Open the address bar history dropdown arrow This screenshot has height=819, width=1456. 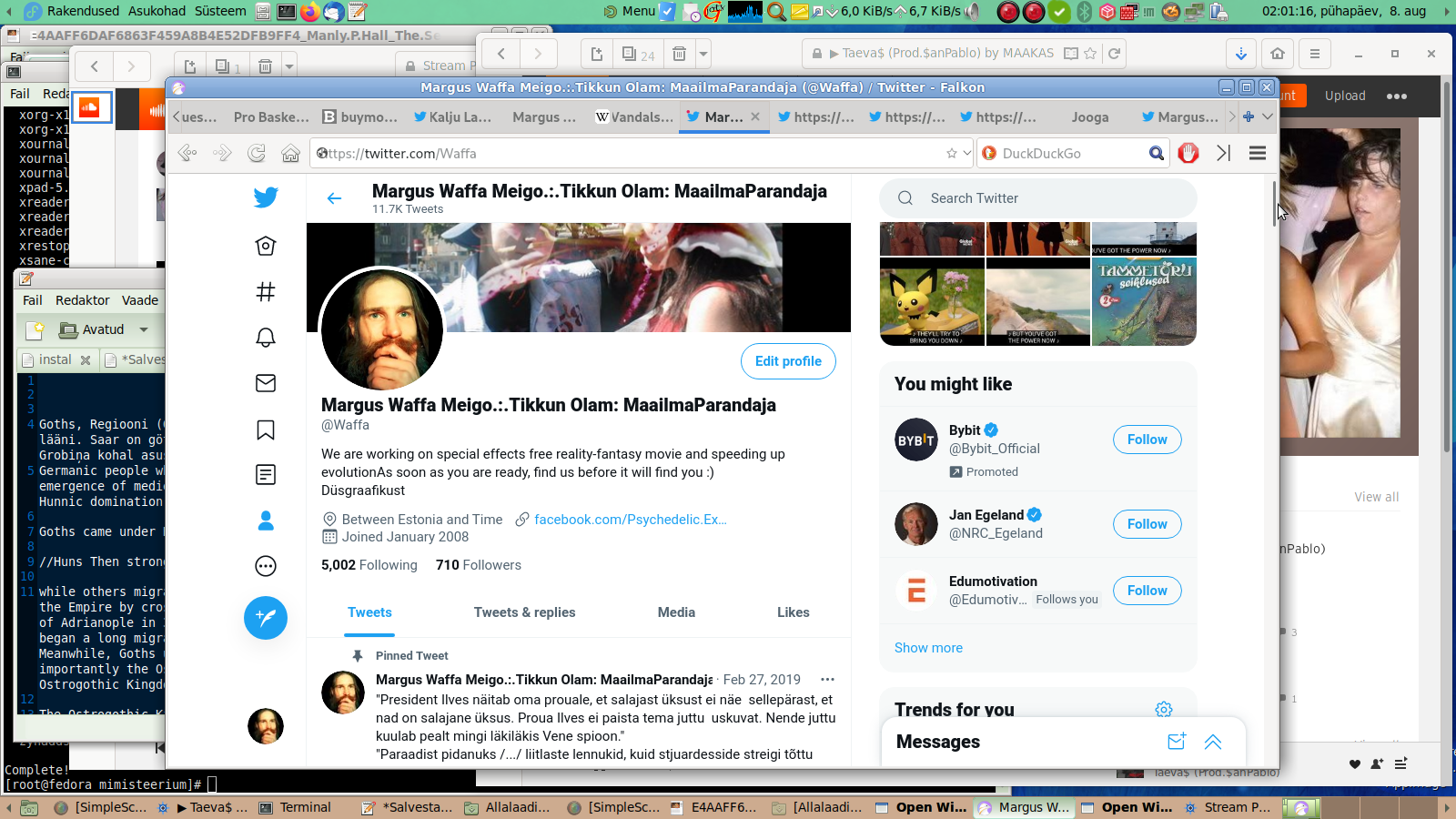point(967,153)
